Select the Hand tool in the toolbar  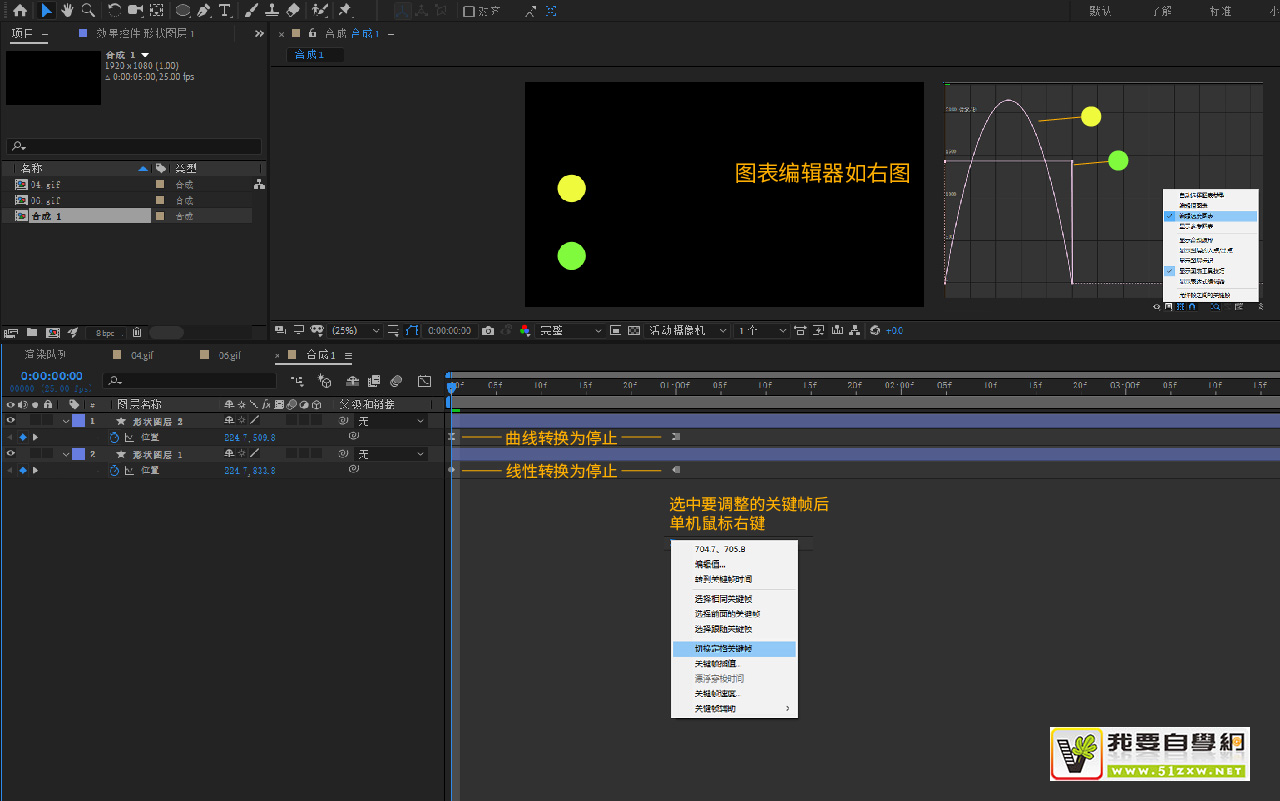pos(67,10)
